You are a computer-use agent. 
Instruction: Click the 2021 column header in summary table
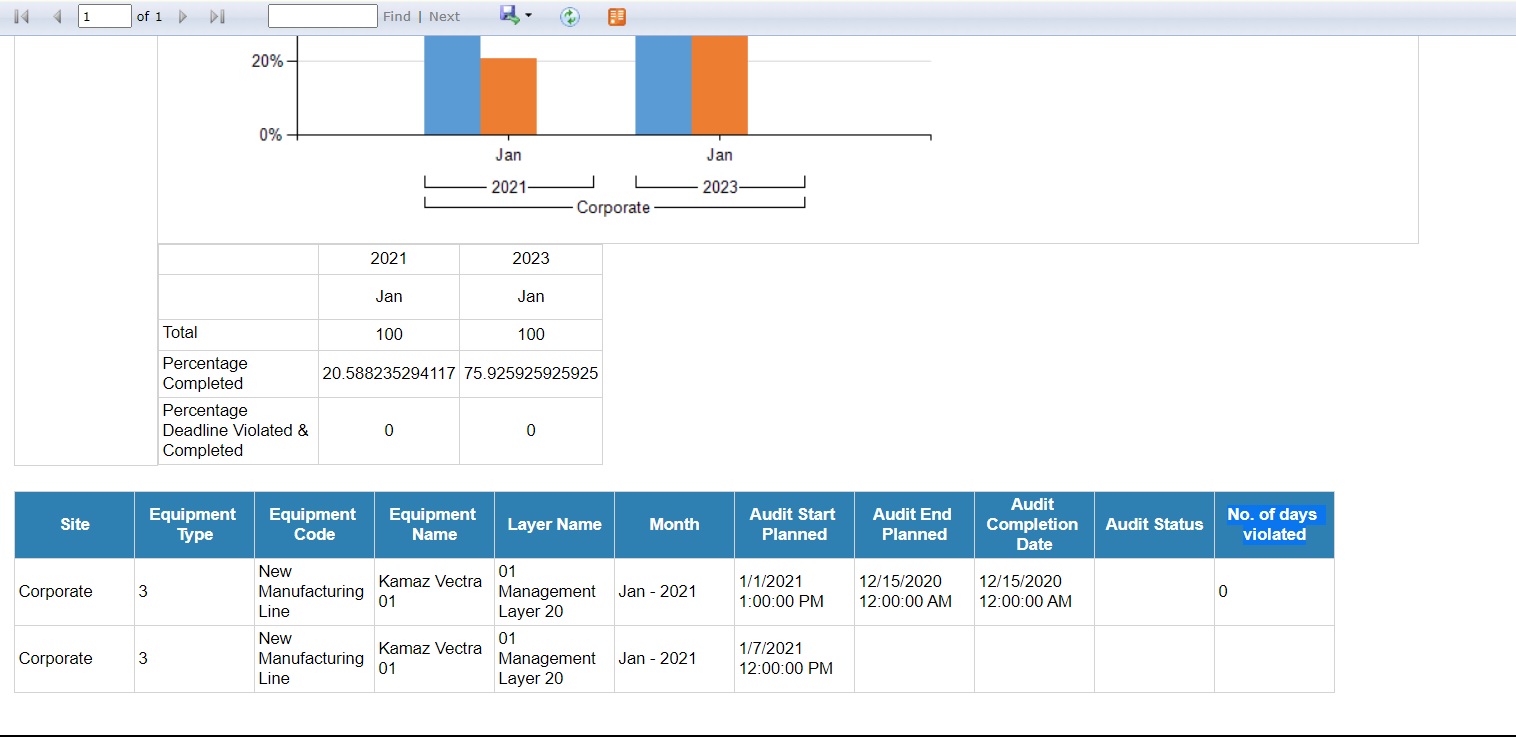[x=389, y=259]
